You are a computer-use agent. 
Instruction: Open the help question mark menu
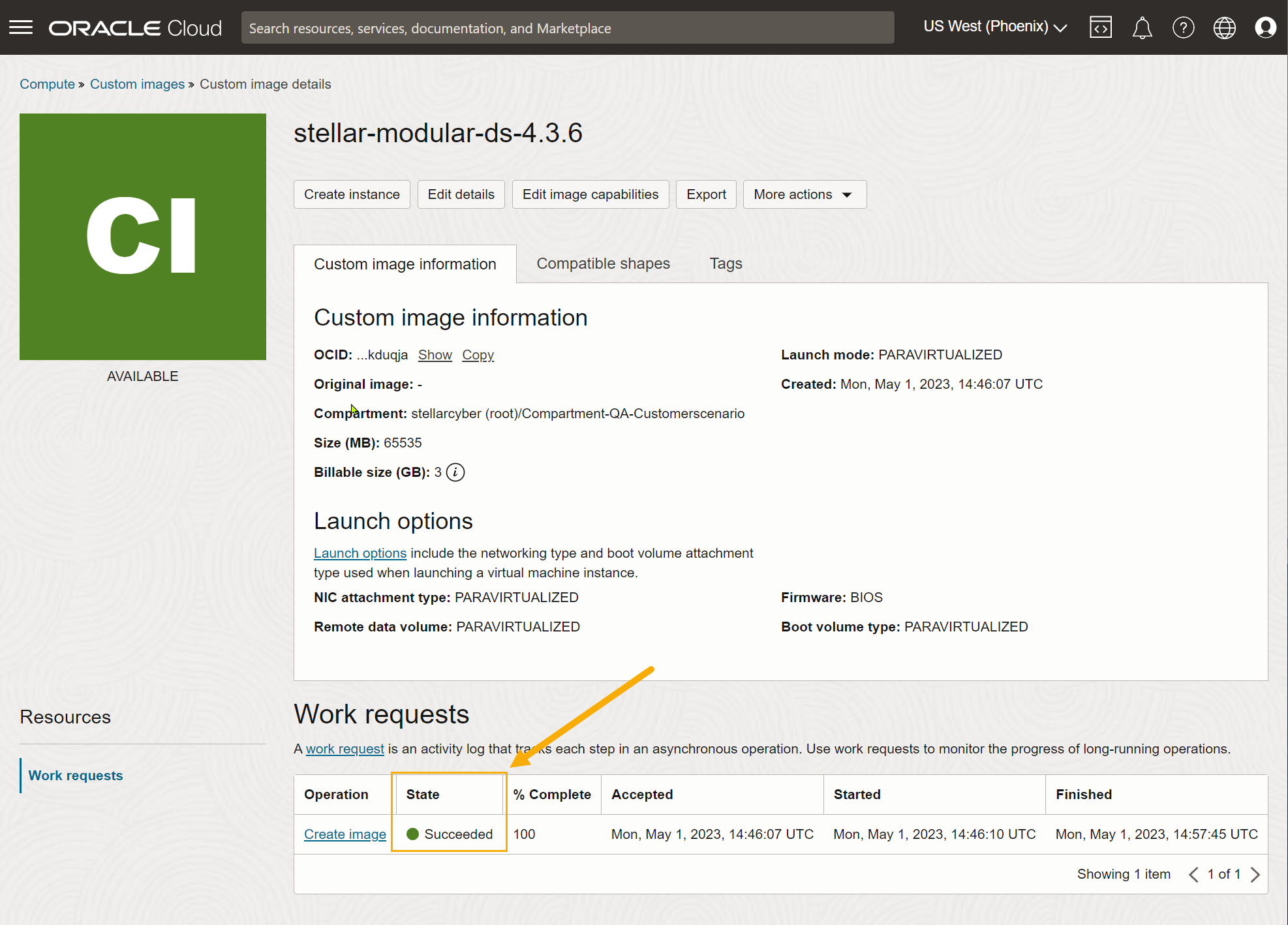1183,27
